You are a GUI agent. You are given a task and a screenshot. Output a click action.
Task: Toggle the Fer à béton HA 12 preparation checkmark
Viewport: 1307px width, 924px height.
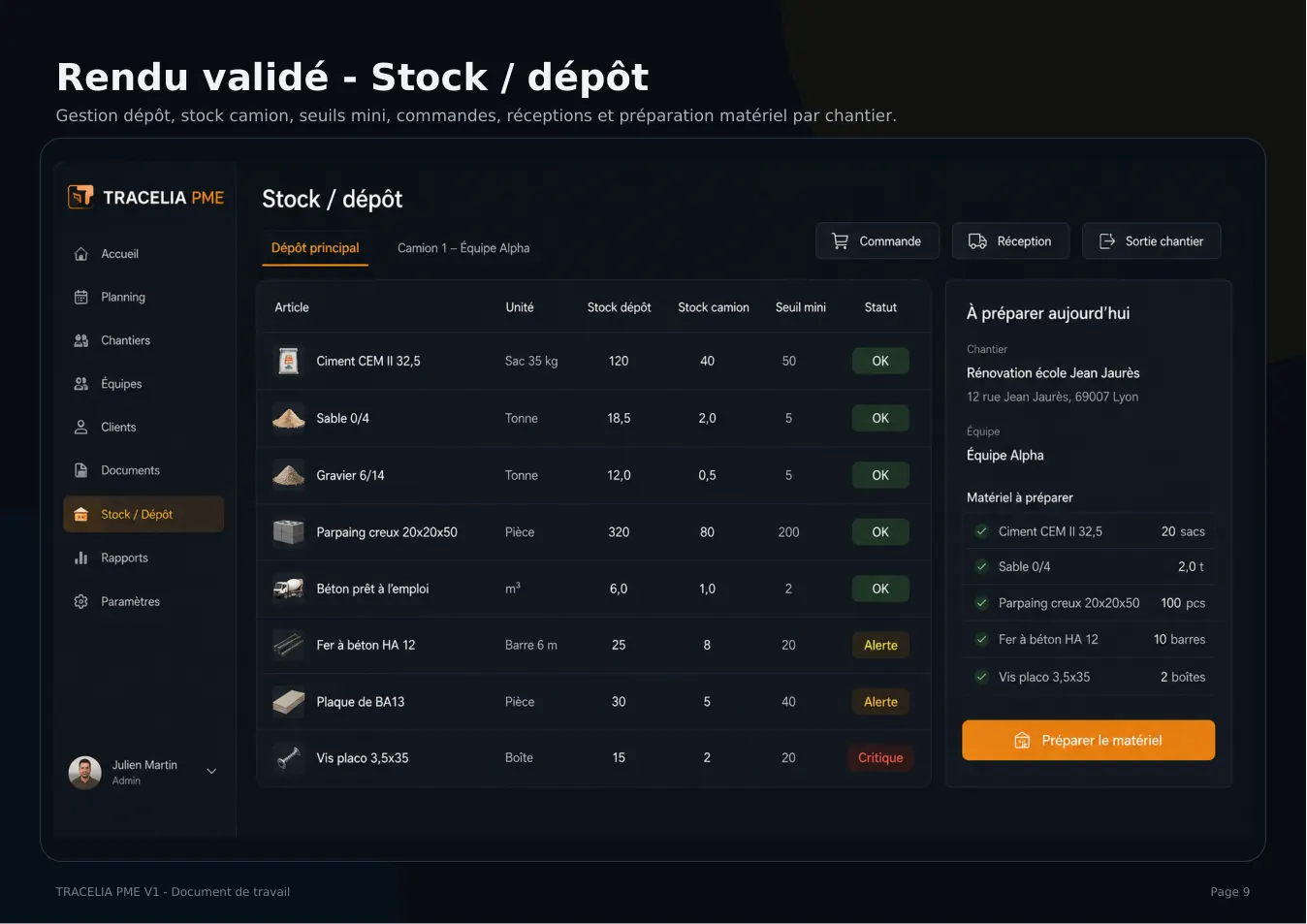pyautogui.click(x=981, y=640)
